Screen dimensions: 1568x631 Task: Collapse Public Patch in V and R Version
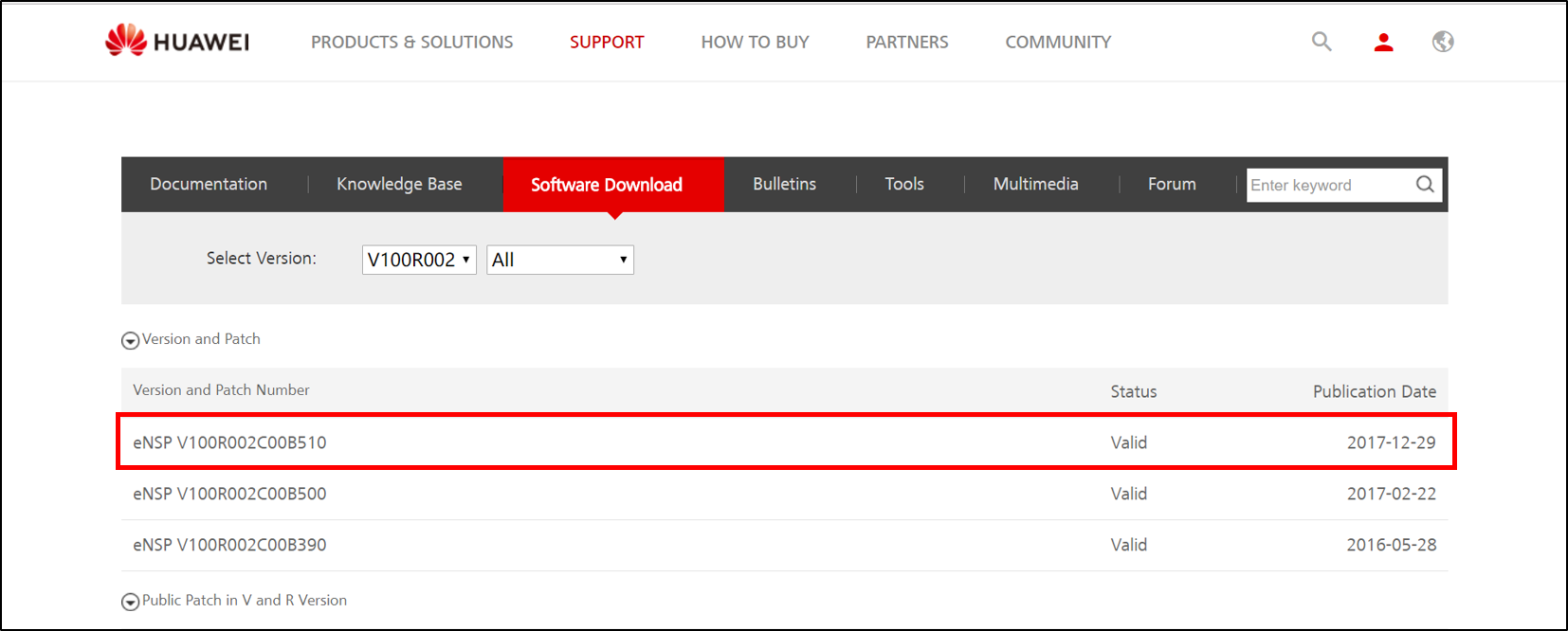[x=130, y=602]
